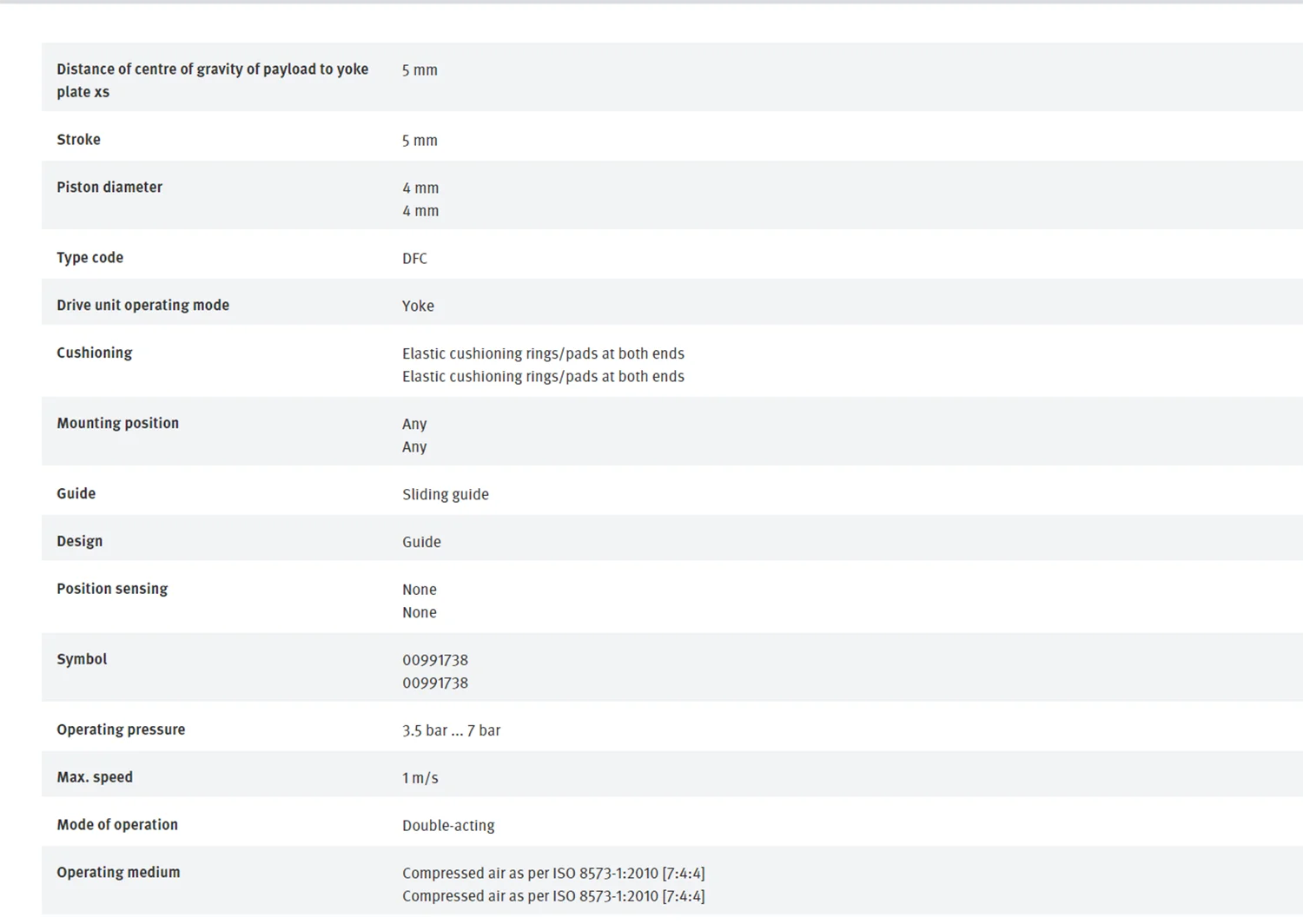The image size is (1303, 924).
Task: Click the Symbol row label
Action: [82, 659]
